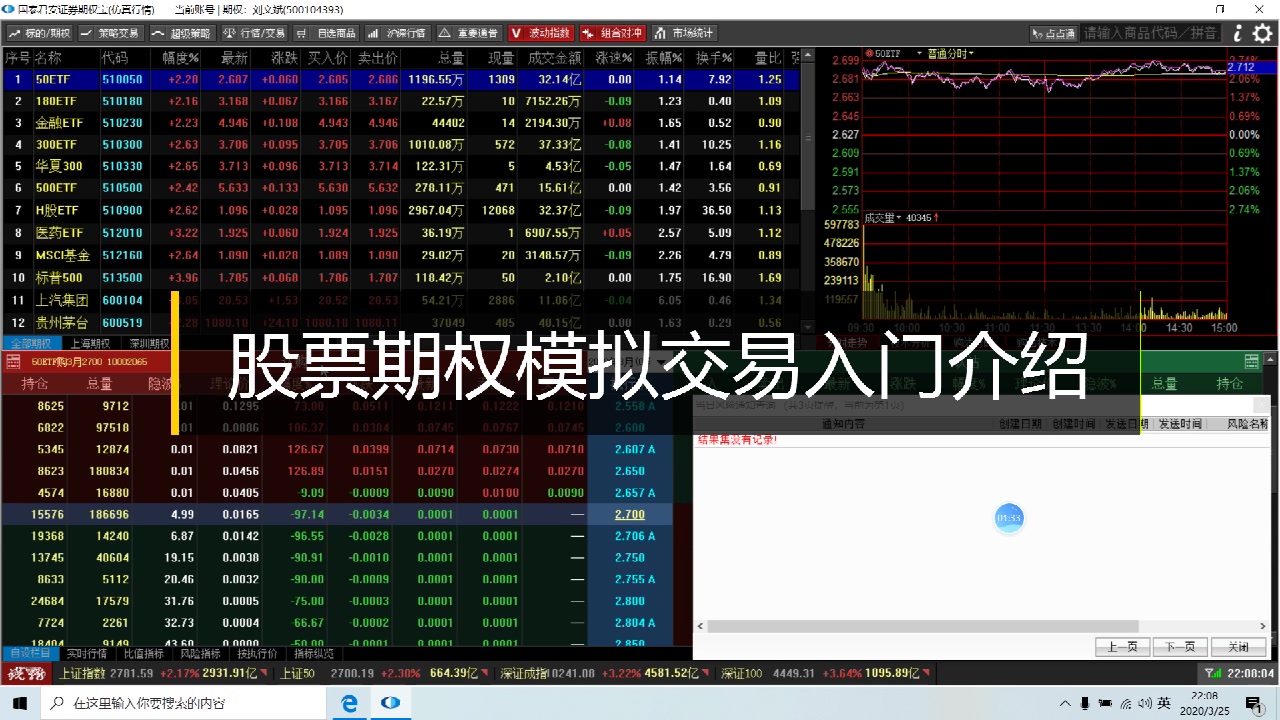1280x720 pixels.
Task: Switch to the 比值指标 bottom tab
Action: coord(143,654)
